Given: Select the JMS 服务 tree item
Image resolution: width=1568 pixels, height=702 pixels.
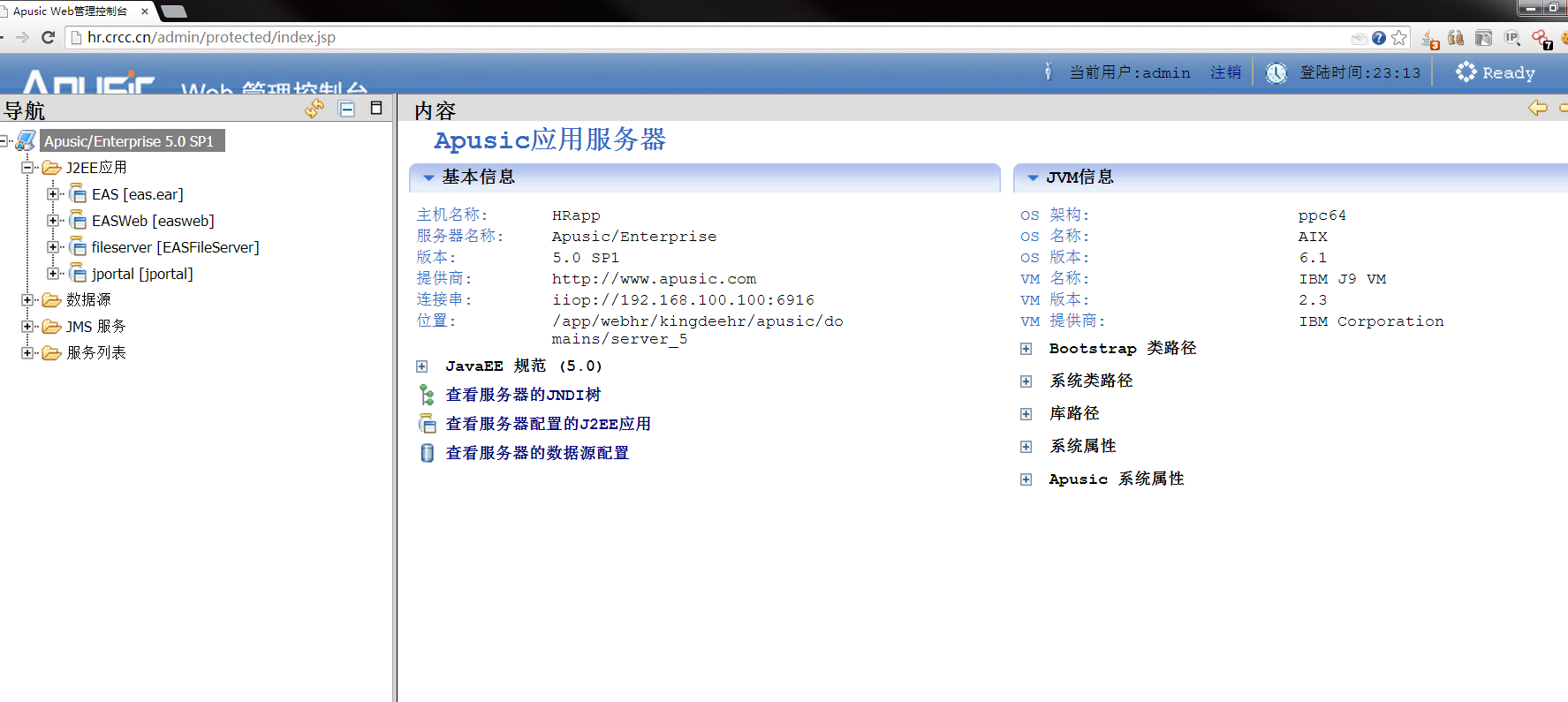Looking at the screenshot, I should coord(96,327).
